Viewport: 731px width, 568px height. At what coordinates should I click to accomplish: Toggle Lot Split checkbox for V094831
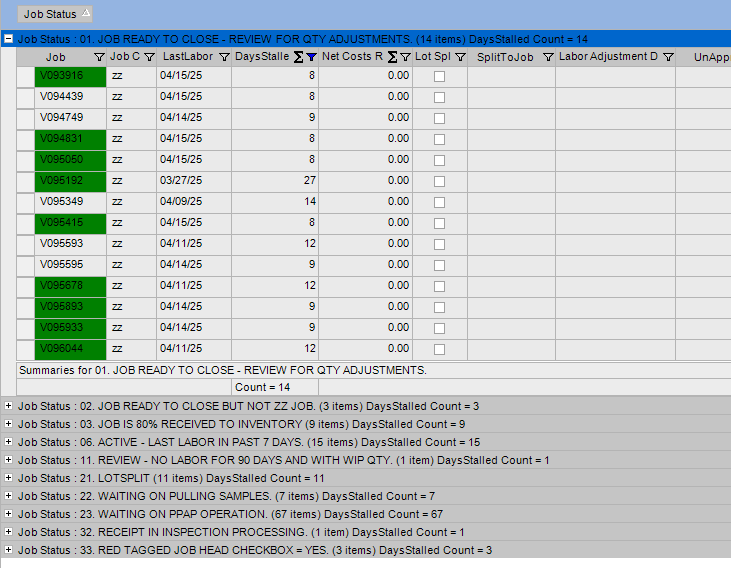coord(439,139)
